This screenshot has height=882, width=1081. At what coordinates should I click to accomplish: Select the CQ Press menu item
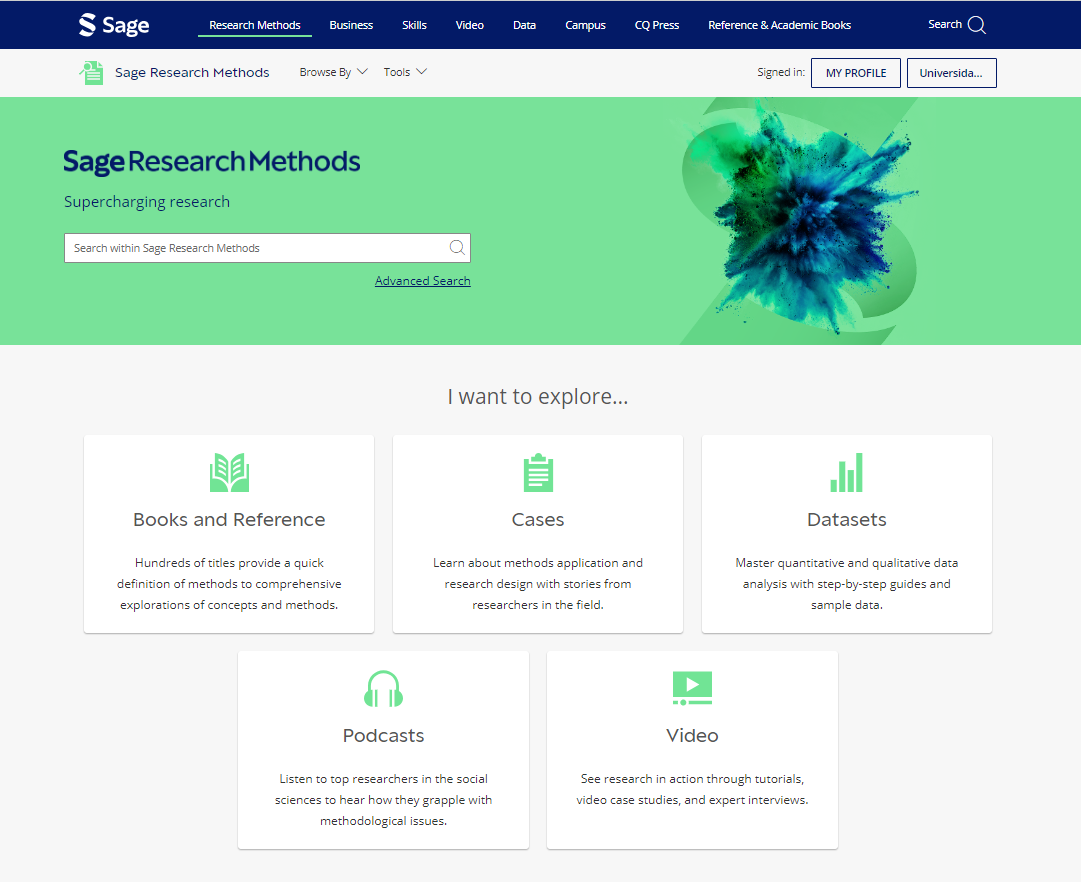tap(656, 24)
